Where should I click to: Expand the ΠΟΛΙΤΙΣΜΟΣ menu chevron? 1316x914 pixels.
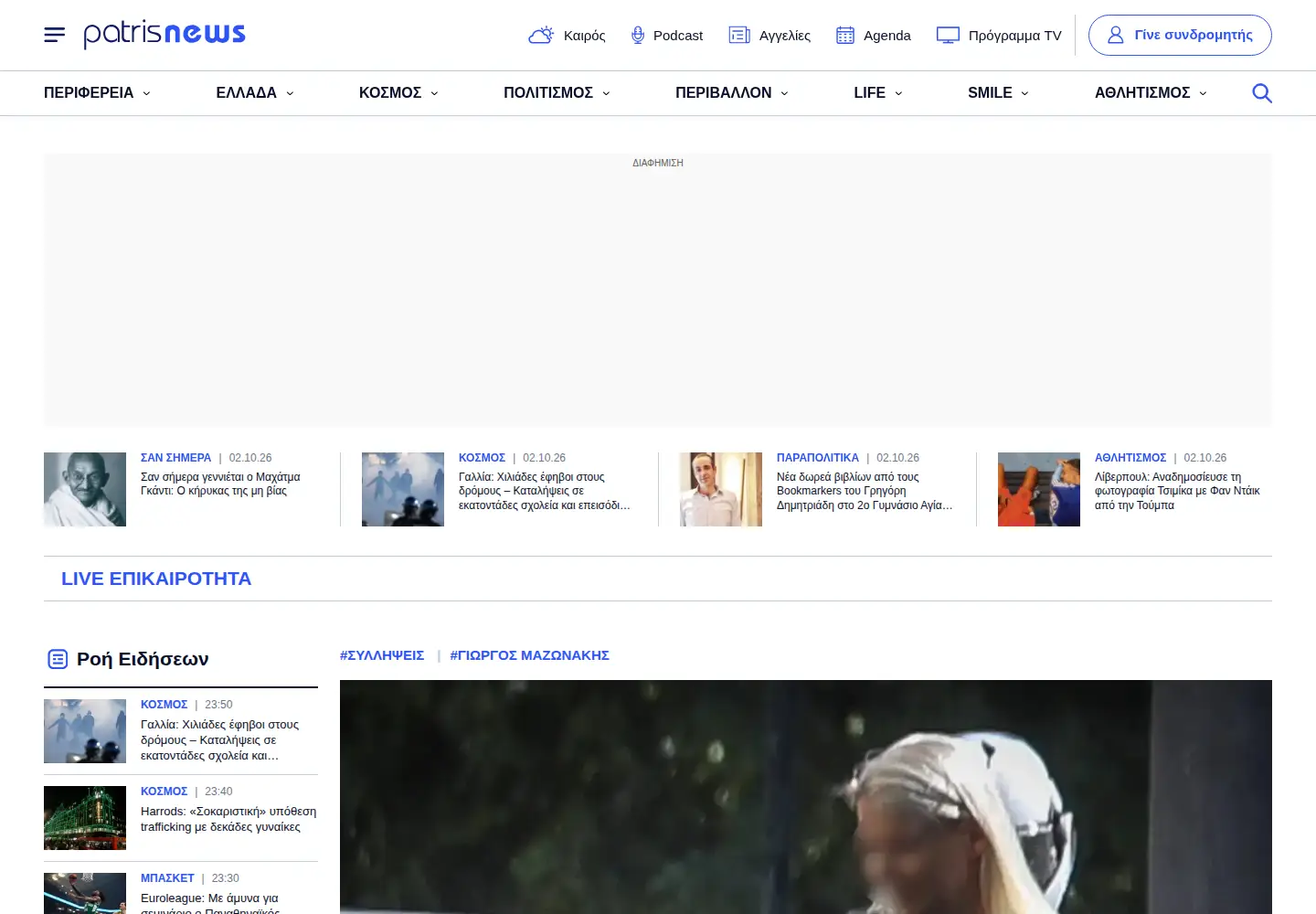[606, 93]
